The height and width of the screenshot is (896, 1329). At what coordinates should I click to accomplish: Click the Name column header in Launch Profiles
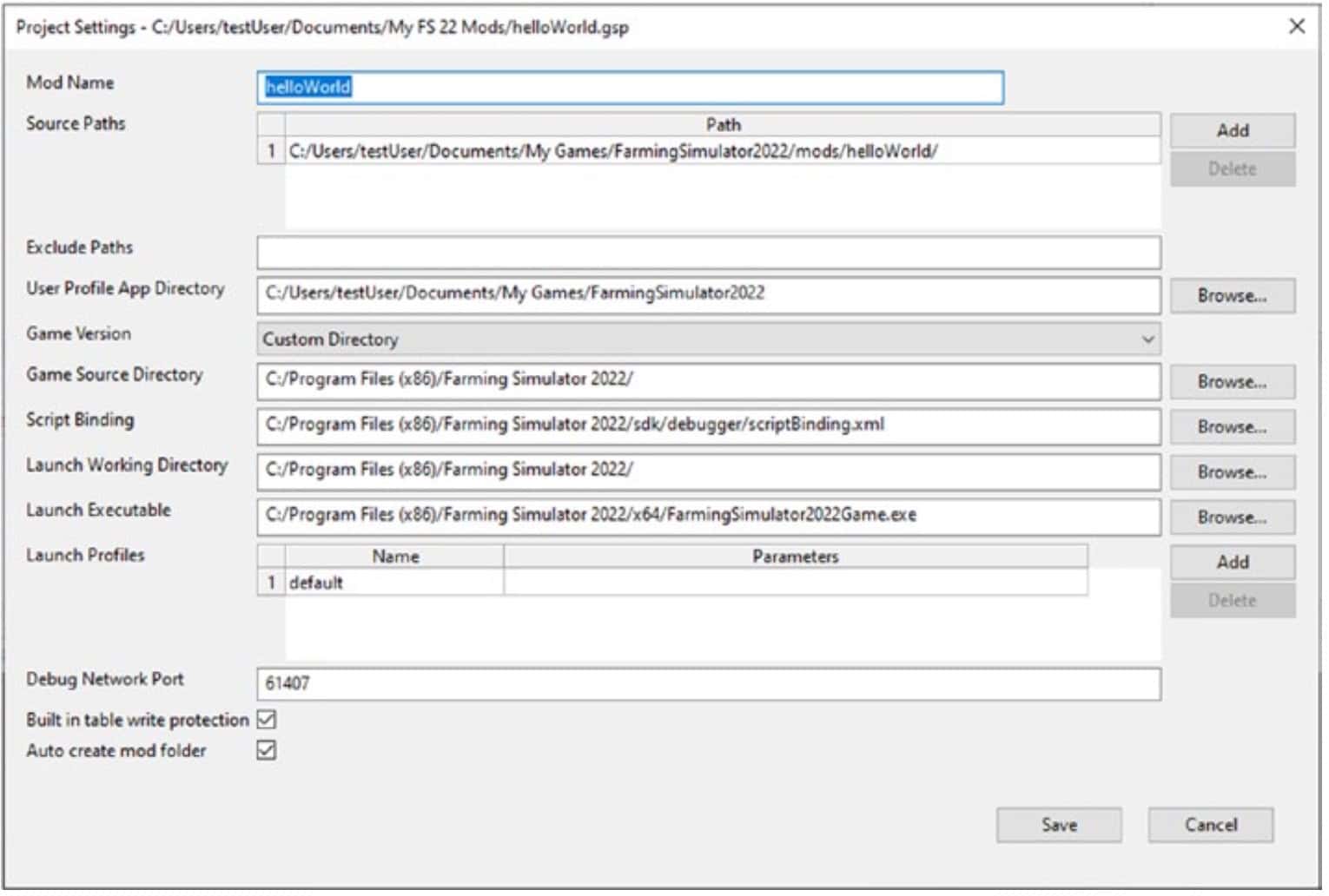pos(394,557)
